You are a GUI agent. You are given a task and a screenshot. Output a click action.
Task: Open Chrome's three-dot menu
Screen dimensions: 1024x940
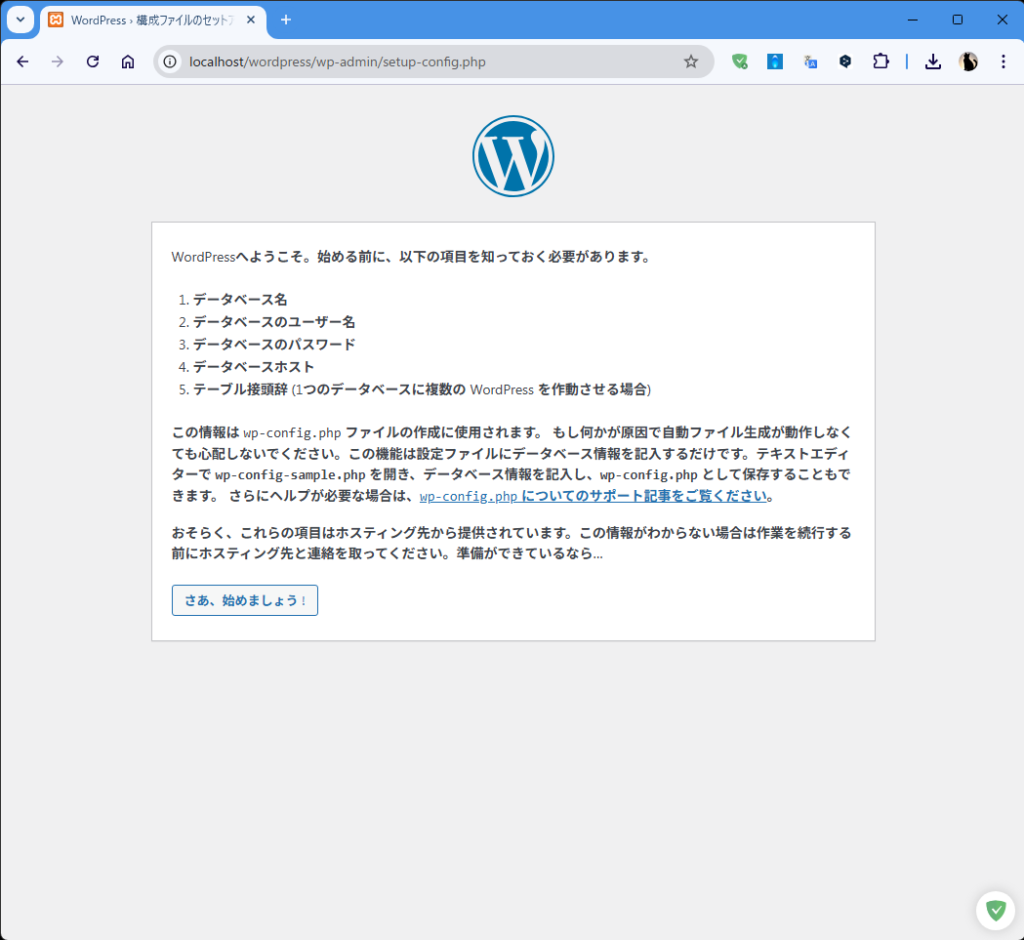click(x=1003, y=62)
